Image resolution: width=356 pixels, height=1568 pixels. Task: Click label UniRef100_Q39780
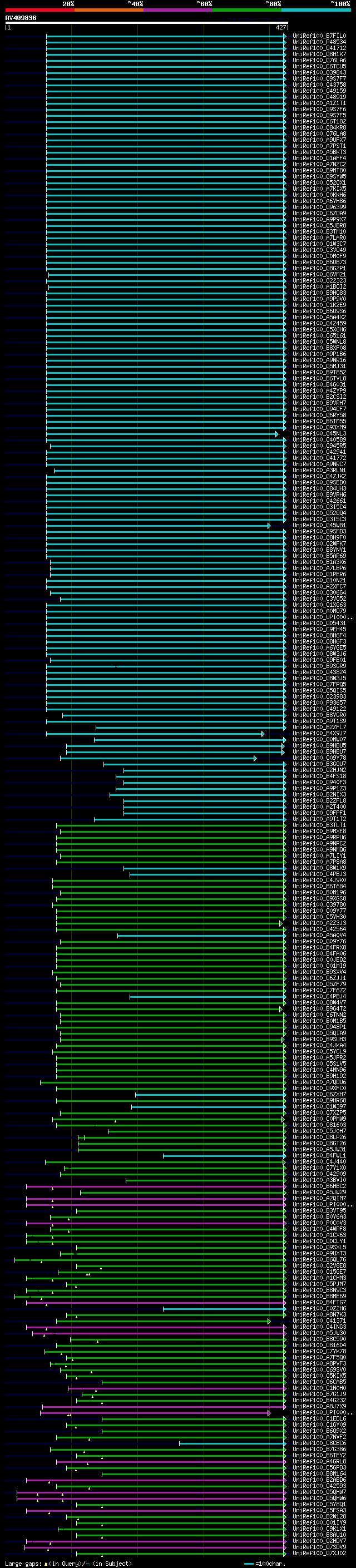pos(319,904)
